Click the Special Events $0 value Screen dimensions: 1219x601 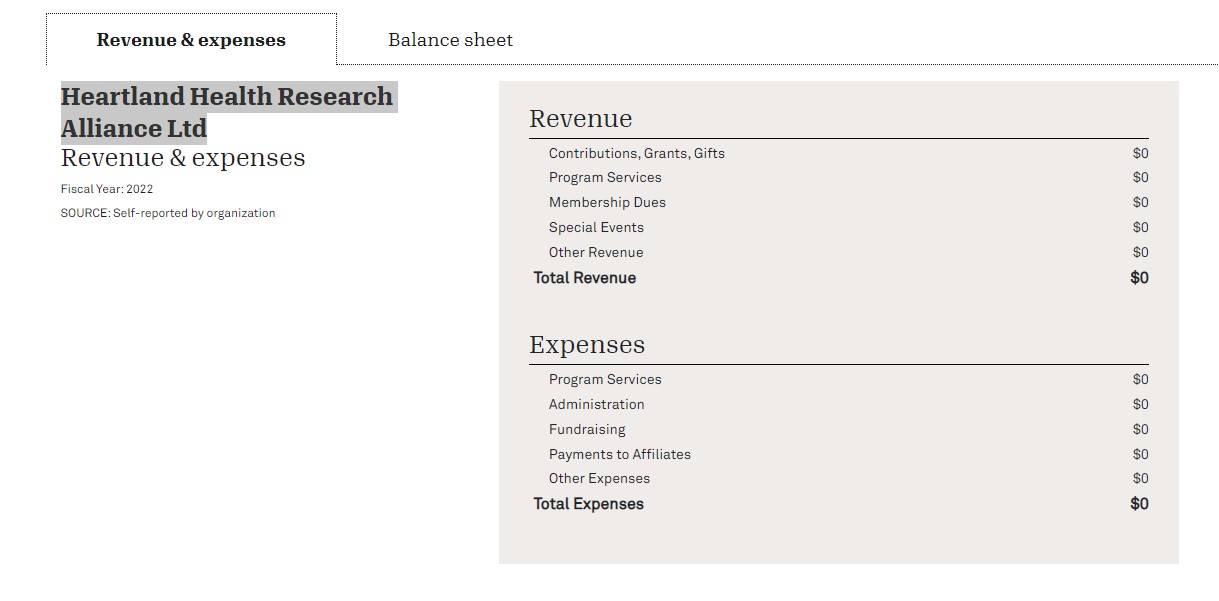[x=1141, y=227]
